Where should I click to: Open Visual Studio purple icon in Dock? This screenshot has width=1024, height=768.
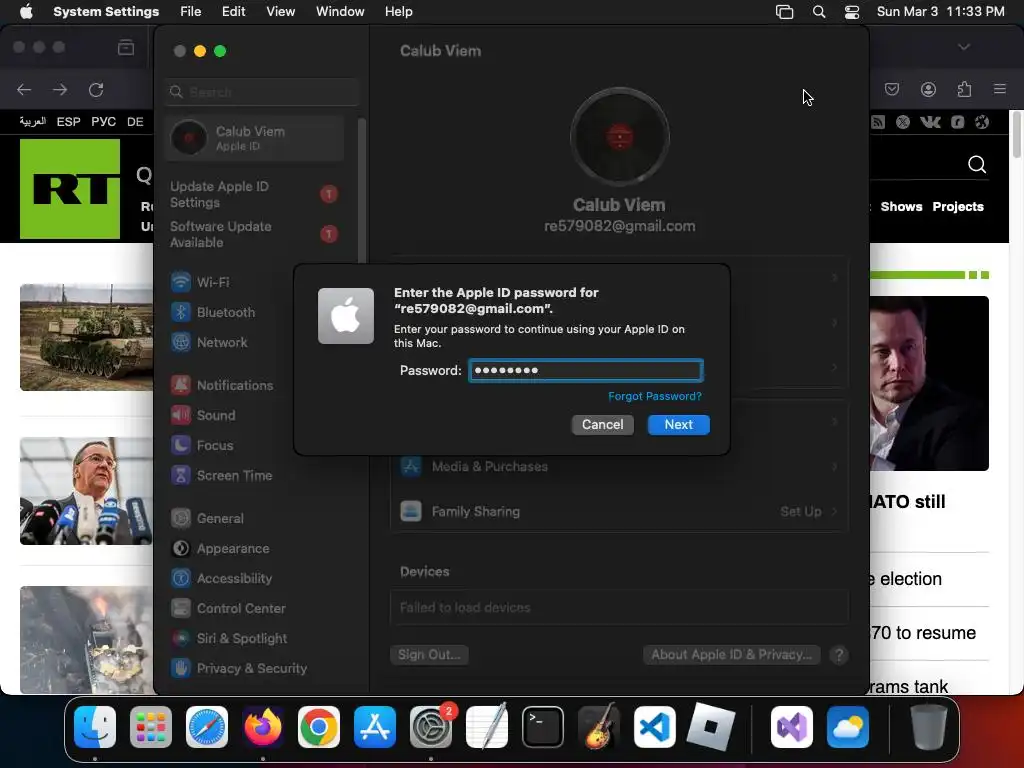tap(792, 727)
